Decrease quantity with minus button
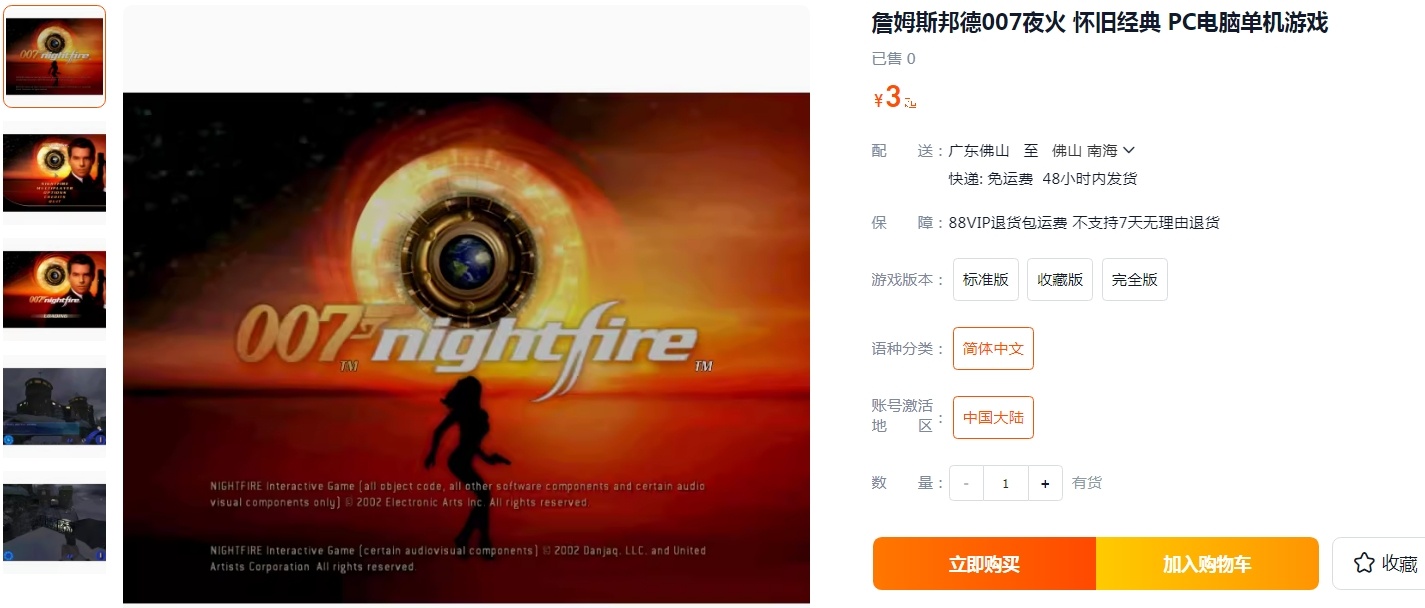The height and width of the screenshot is (608, 1425). (966, 483)
